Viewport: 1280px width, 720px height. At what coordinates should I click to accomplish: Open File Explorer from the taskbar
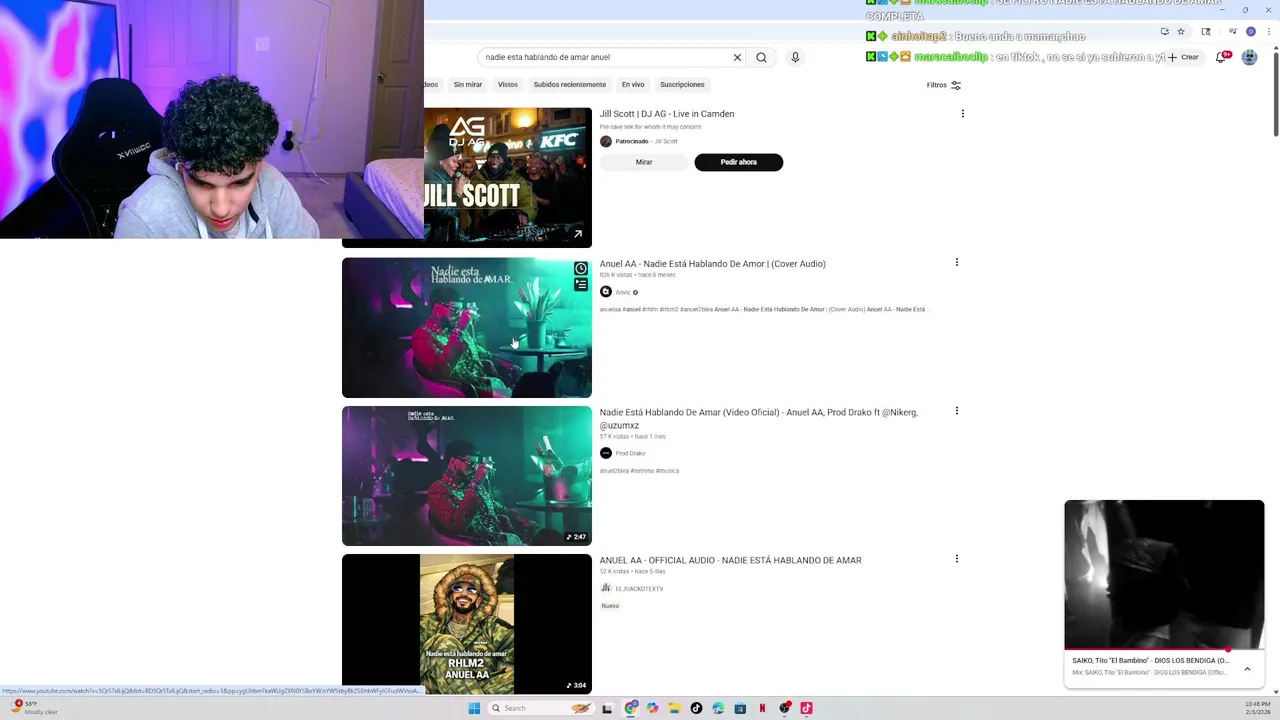click(675, 708)
